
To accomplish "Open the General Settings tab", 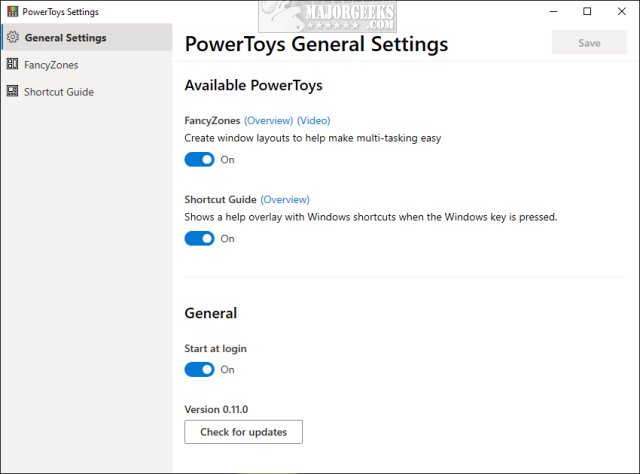I will click(x=65, y=38).
